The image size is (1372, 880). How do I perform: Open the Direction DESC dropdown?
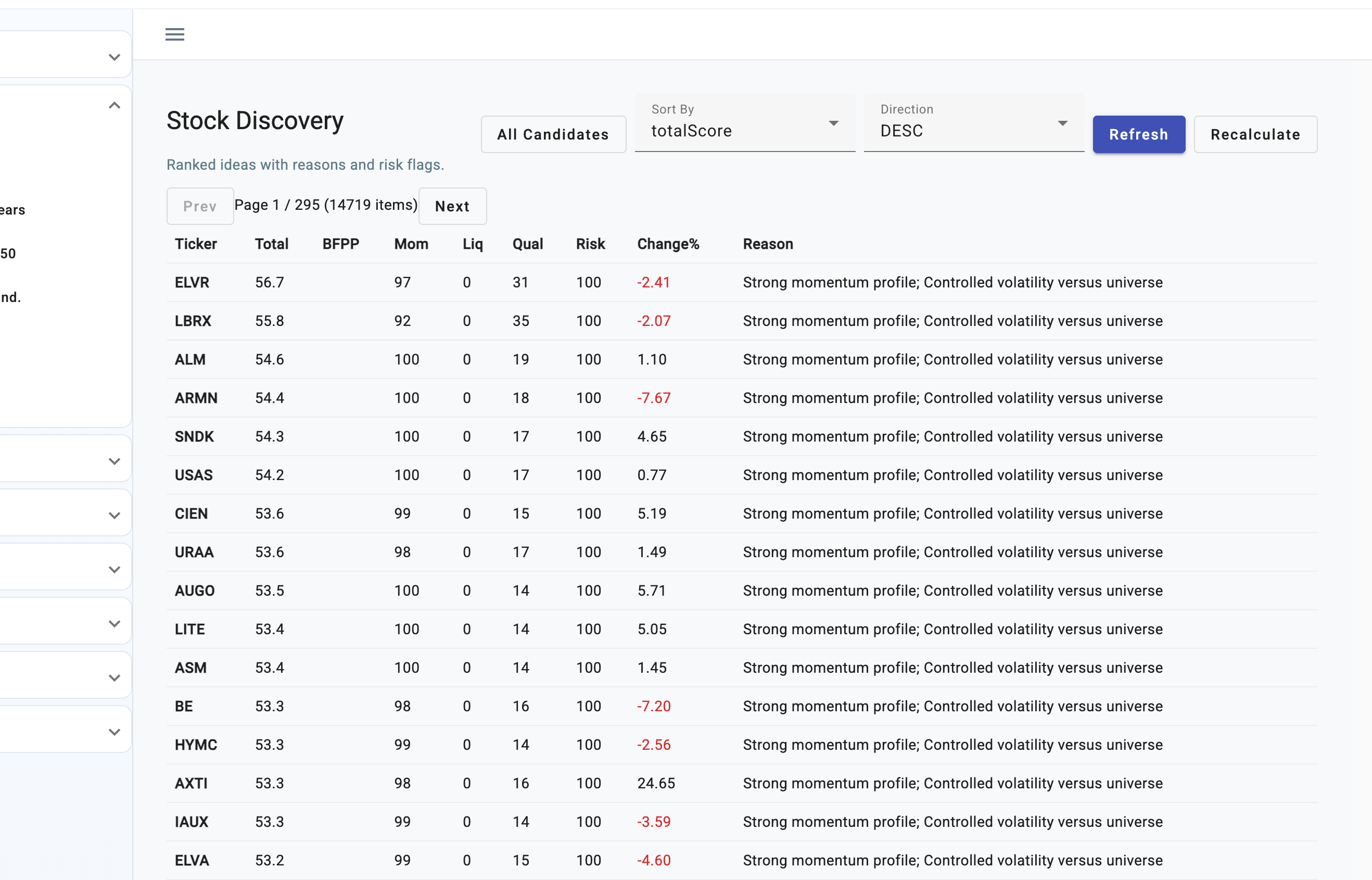tap(973, 124)
